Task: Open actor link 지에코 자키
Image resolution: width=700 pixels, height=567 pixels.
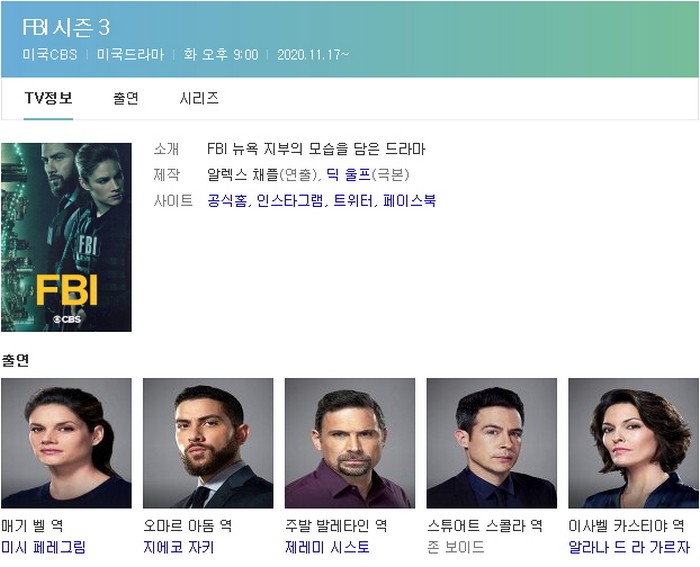Action: pos(179,547)
